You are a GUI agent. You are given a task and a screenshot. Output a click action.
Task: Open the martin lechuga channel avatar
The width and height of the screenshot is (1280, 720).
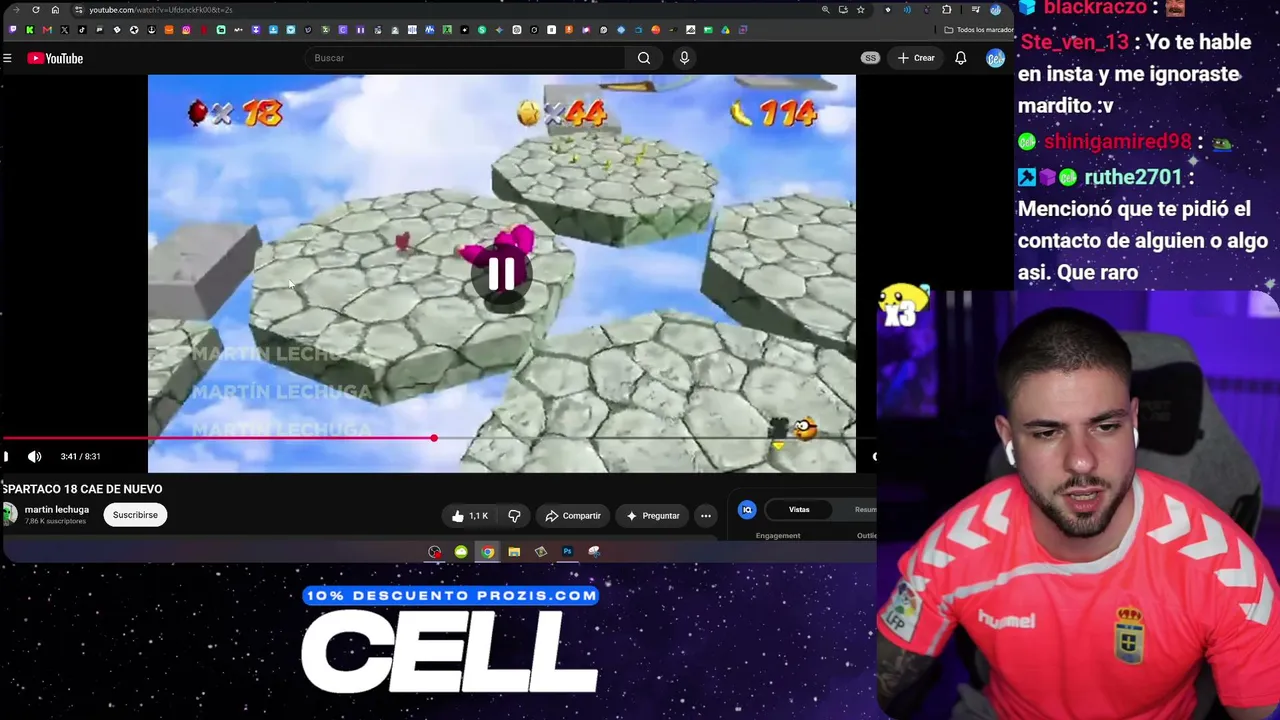click(9, 515)
